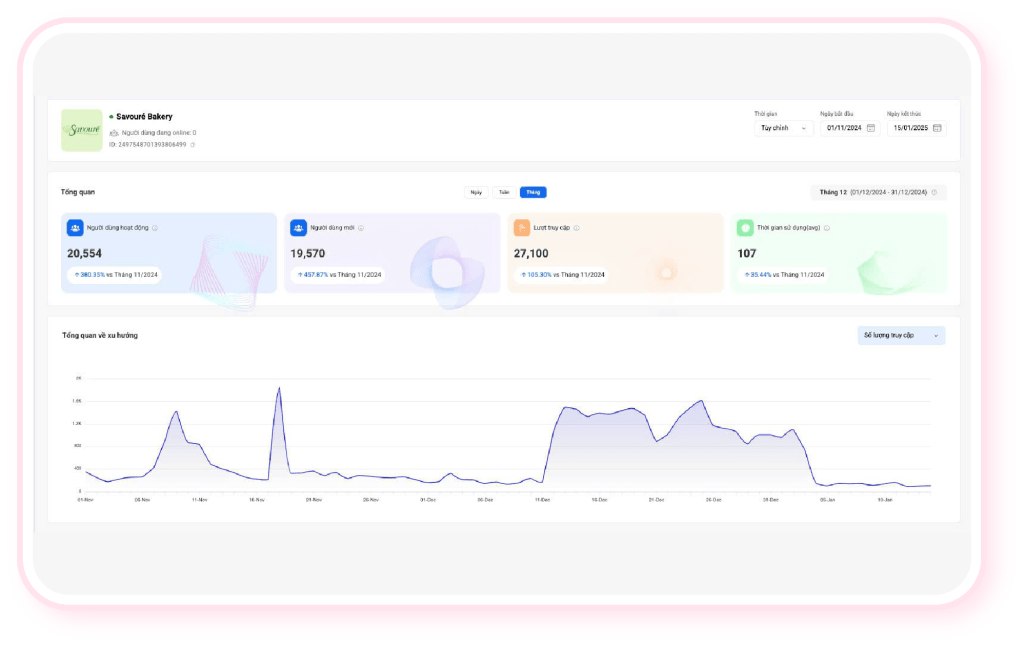Click the Savouré Bakery logo thumbnail
This screenshot has width=1024, height=648.
point(81,130)
